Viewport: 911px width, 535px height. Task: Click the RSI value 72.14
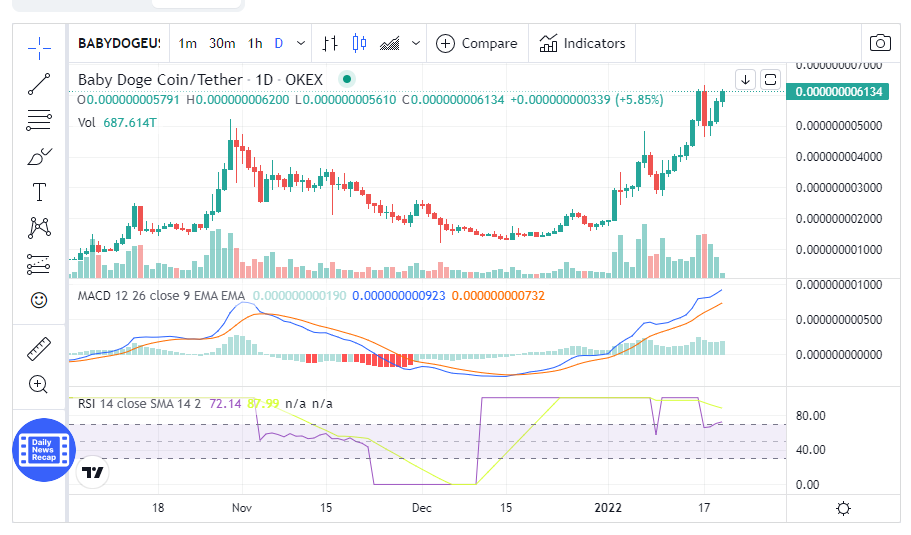coord(225,403)
